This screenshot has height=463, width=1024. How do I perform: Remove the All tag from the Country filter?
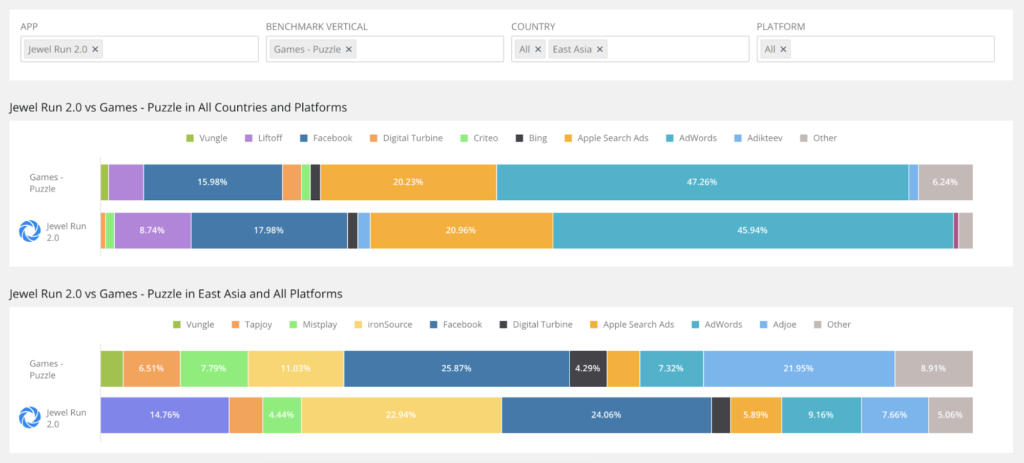click(538, 49)
